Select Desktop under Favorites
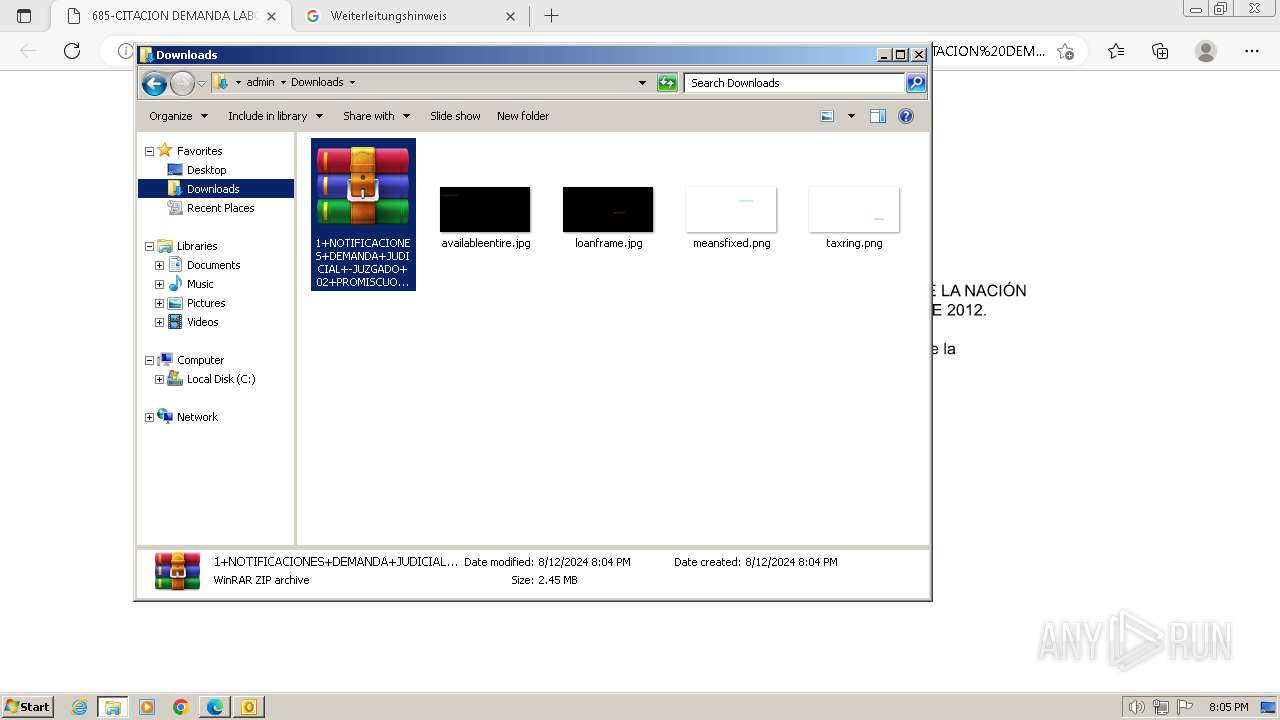Viewport: 1280px width, 720px height. coord(206,170)
